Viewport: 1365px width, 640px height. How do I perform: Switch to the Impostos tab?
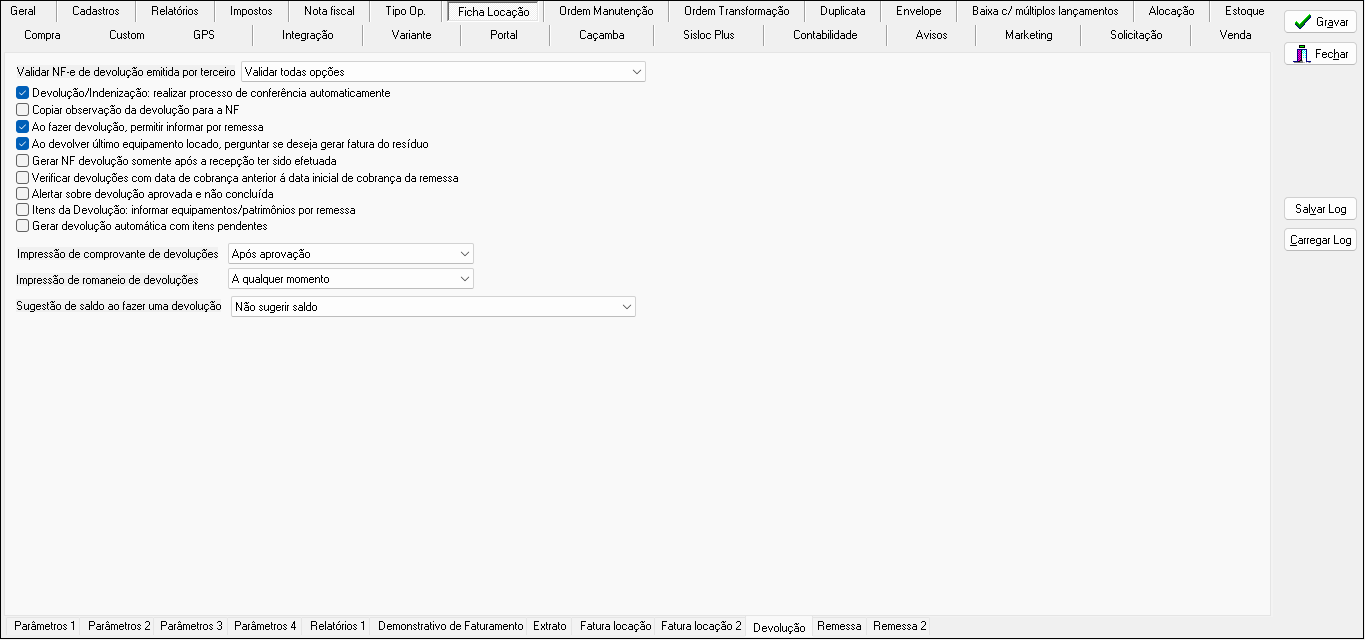(x=251, y=11)
